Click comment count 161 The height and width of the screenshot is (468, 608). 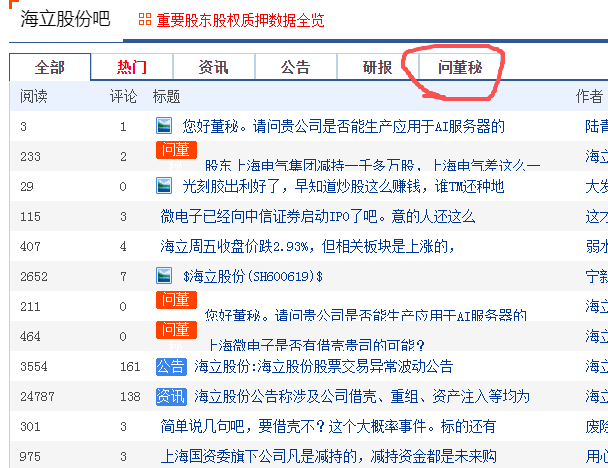(130, 366)
